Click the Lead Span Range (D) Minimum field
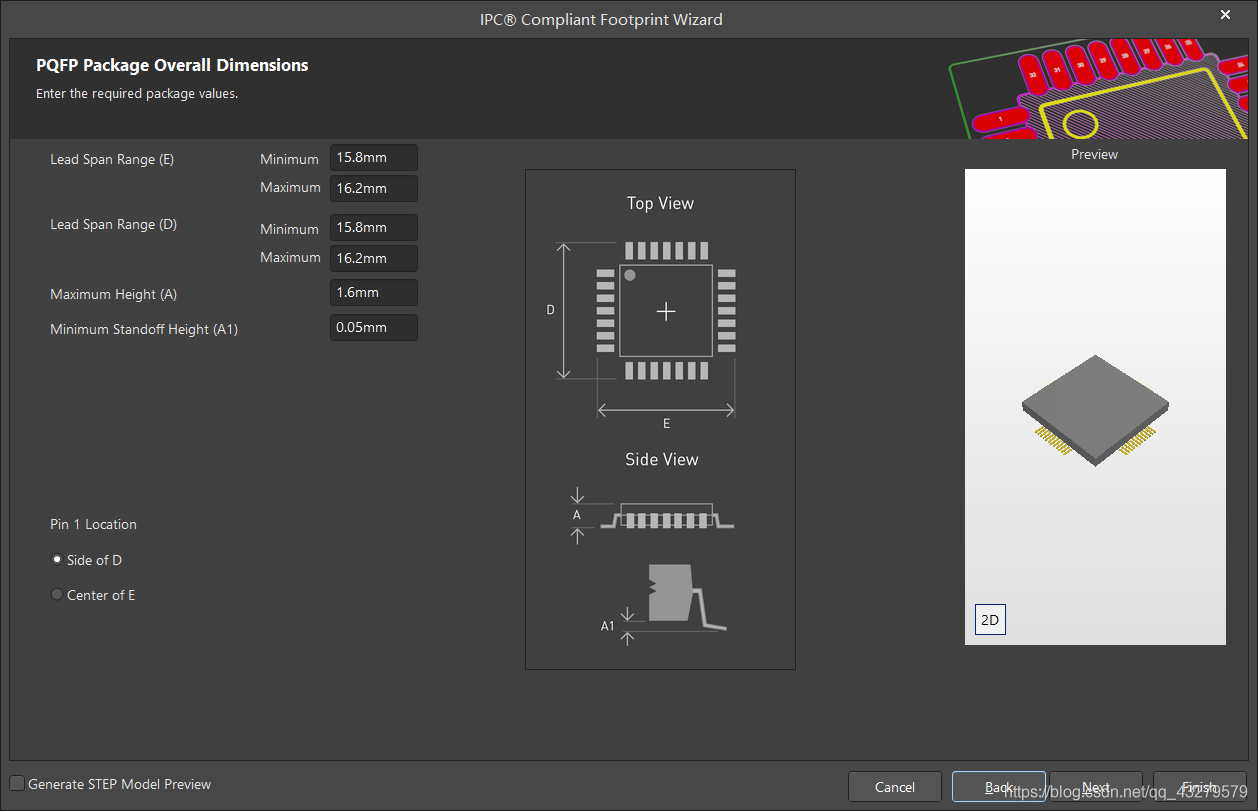Viewport: 1258px width, 811px height. click(374, 228)
